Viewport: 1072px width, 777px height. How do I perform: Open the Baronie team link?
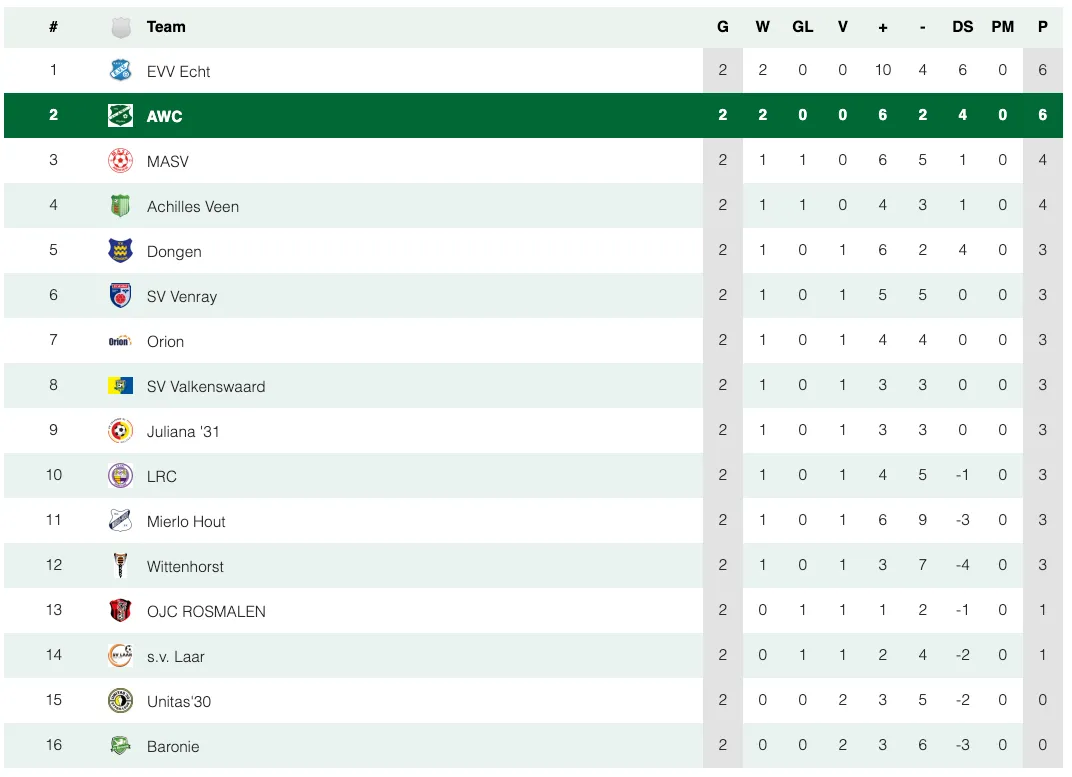[x=173, y=747]
